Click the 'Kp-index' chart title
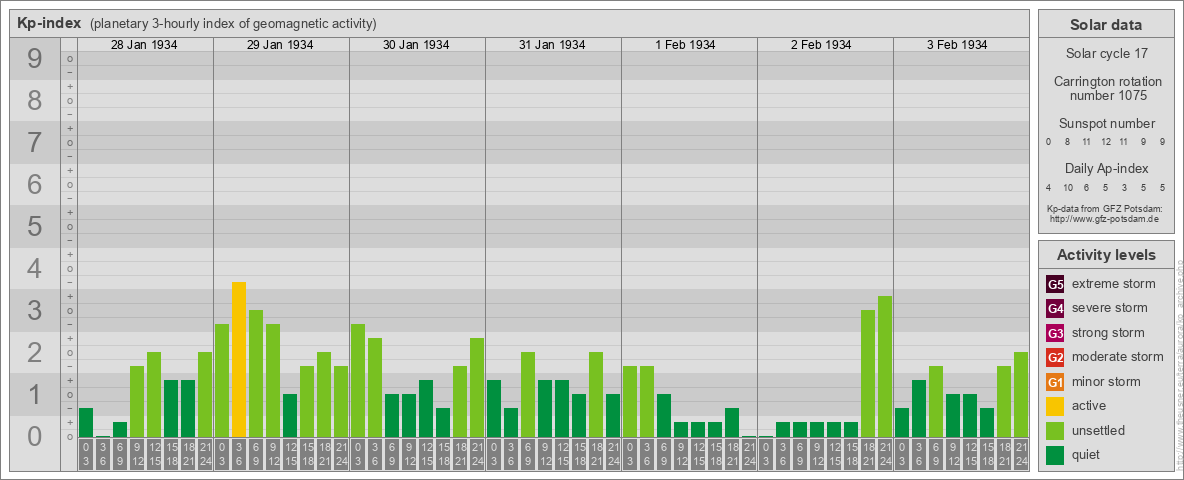The image size is (1184, 480). pos(49,23)
